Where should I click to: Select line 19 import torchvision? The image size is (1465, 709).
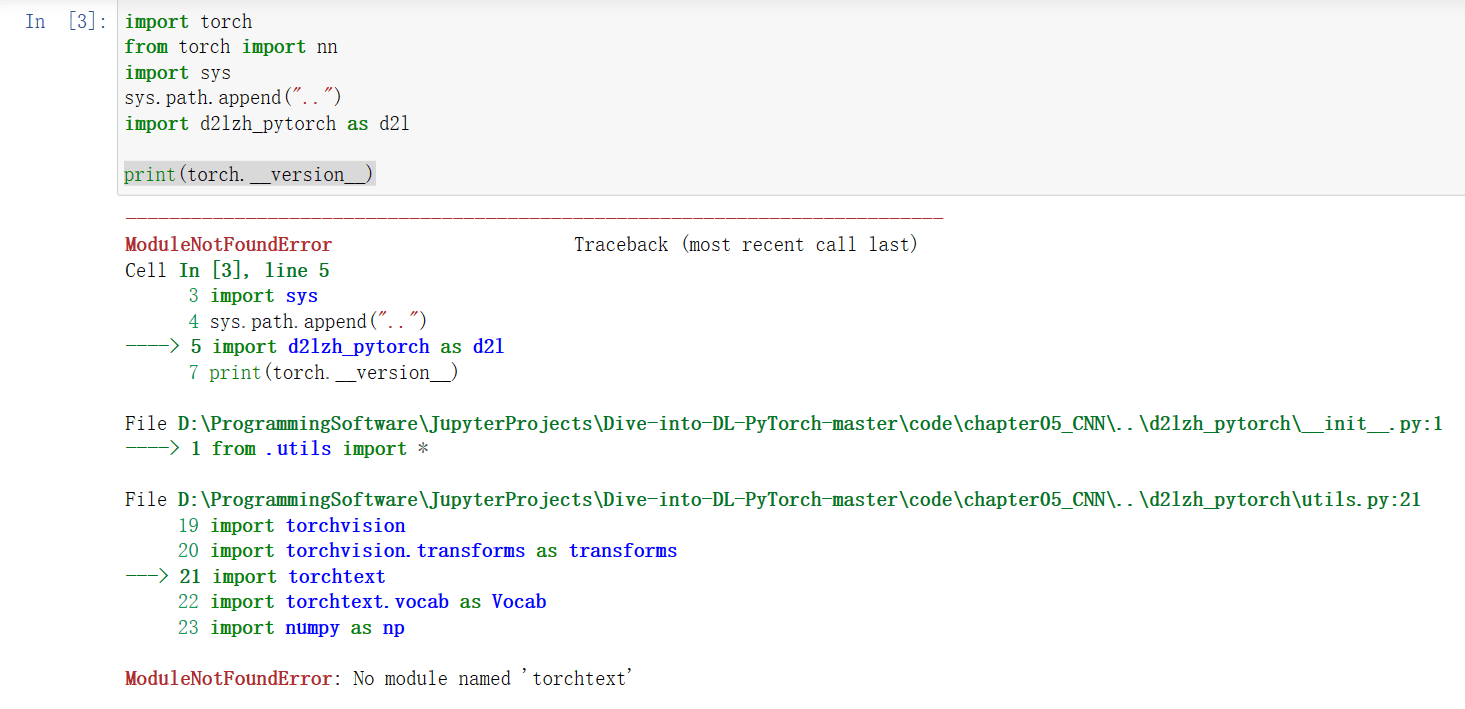[x=307, y=525]
